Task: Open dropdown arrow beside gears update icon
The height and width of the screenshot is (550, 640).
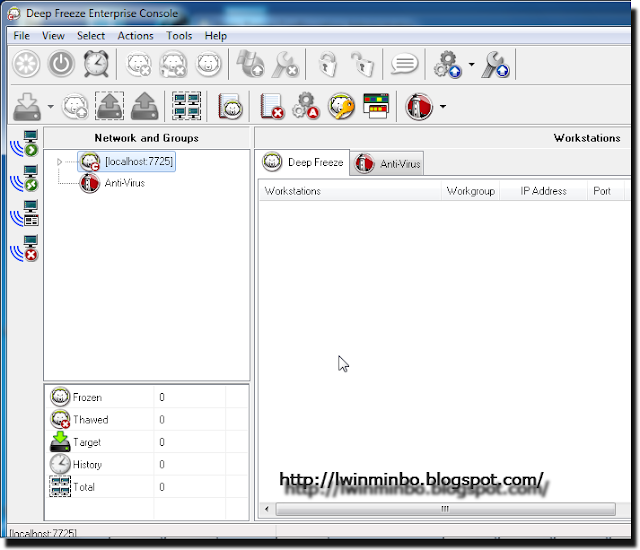Action: (x=471, y=64)
